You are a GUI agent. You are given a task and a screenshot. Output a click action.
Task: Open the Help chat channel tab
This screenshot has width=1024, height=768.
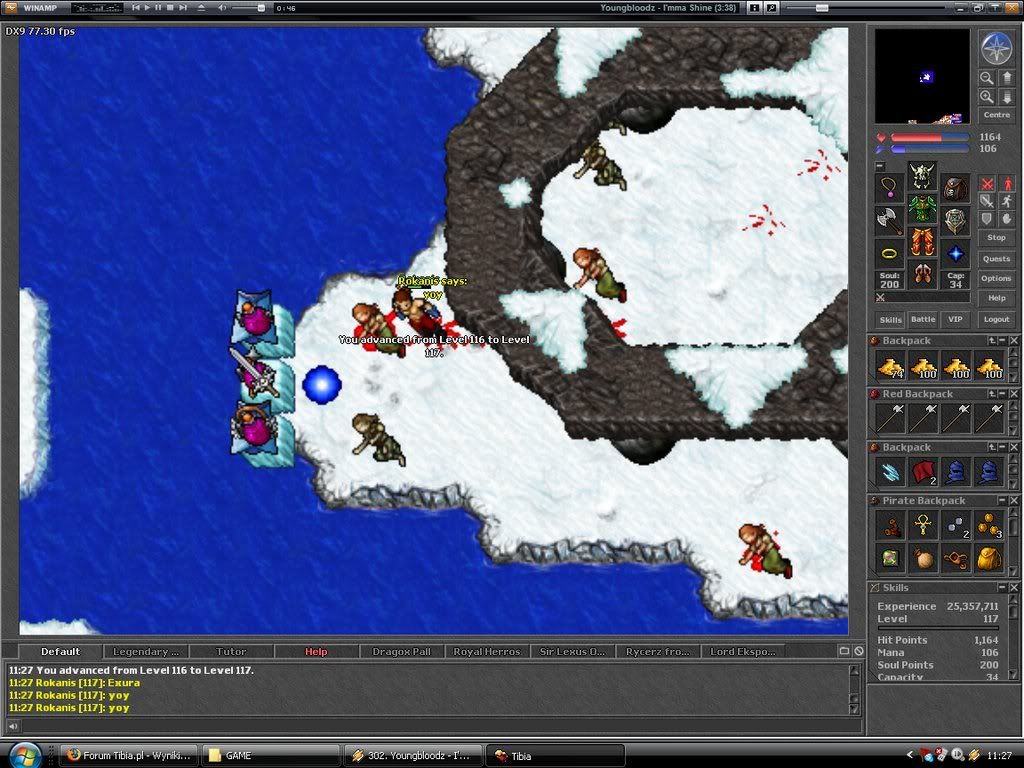tap(316, 652)
